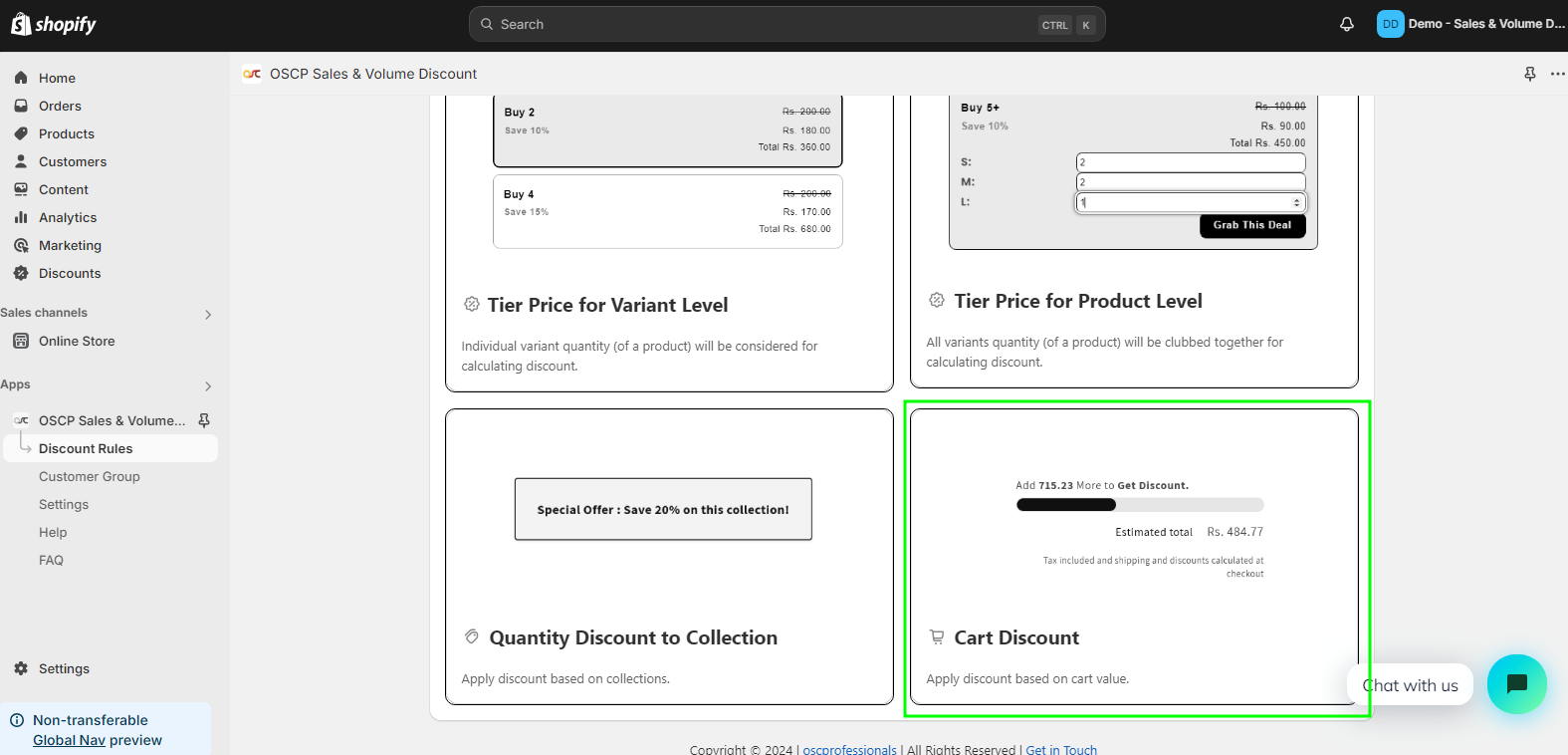
Task: Pin the app using header pin icon
Action: click(1530, 74)
